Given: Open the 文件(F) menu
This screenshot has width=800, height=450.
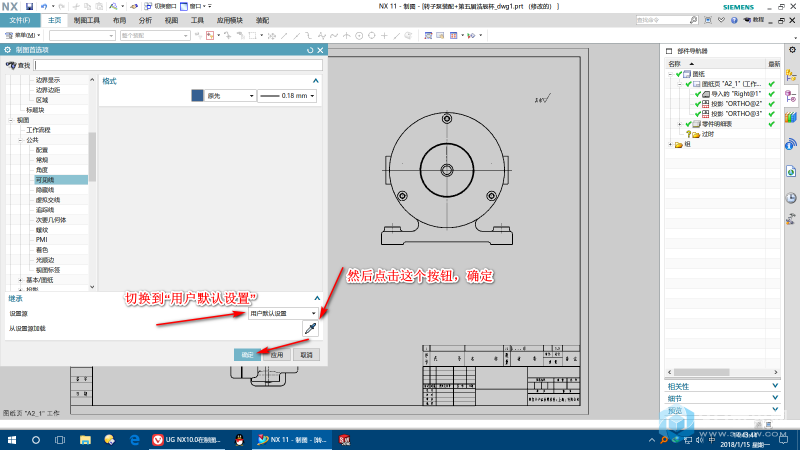Looking at the screenshot, I should pos(19,20).
